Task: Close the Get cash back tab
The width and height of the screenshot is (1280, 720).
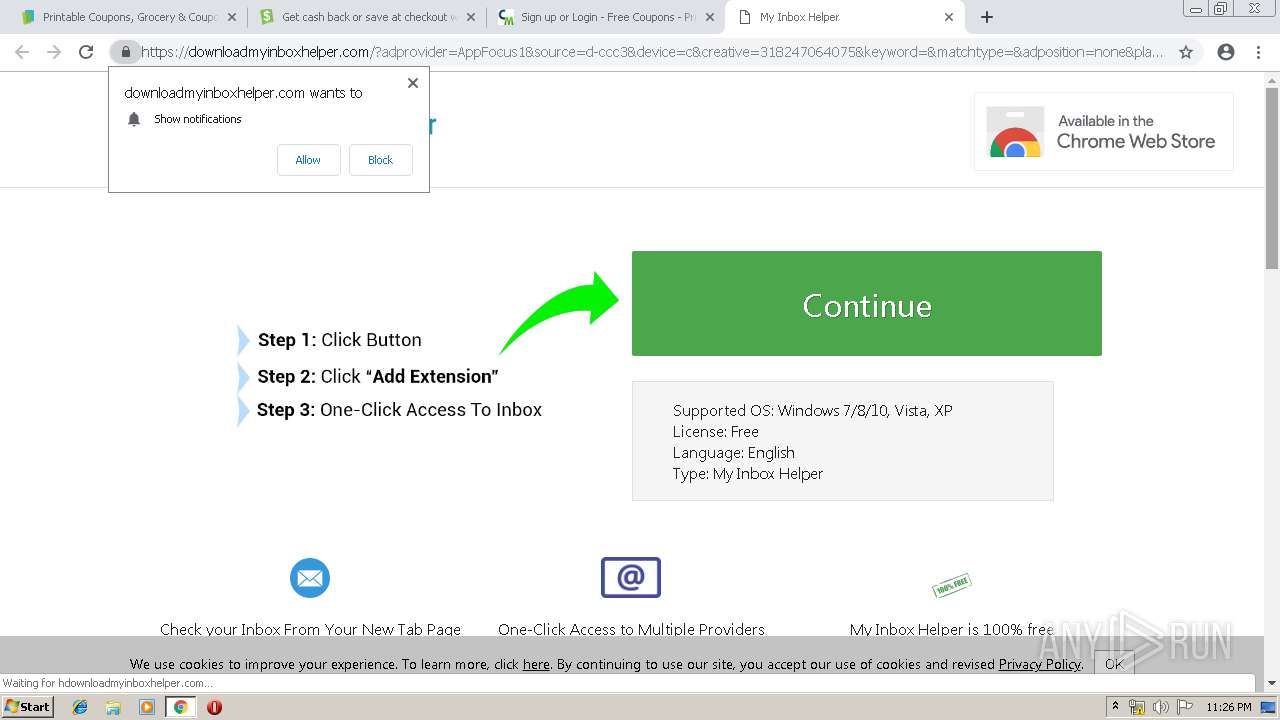Action: pos(471,17)
